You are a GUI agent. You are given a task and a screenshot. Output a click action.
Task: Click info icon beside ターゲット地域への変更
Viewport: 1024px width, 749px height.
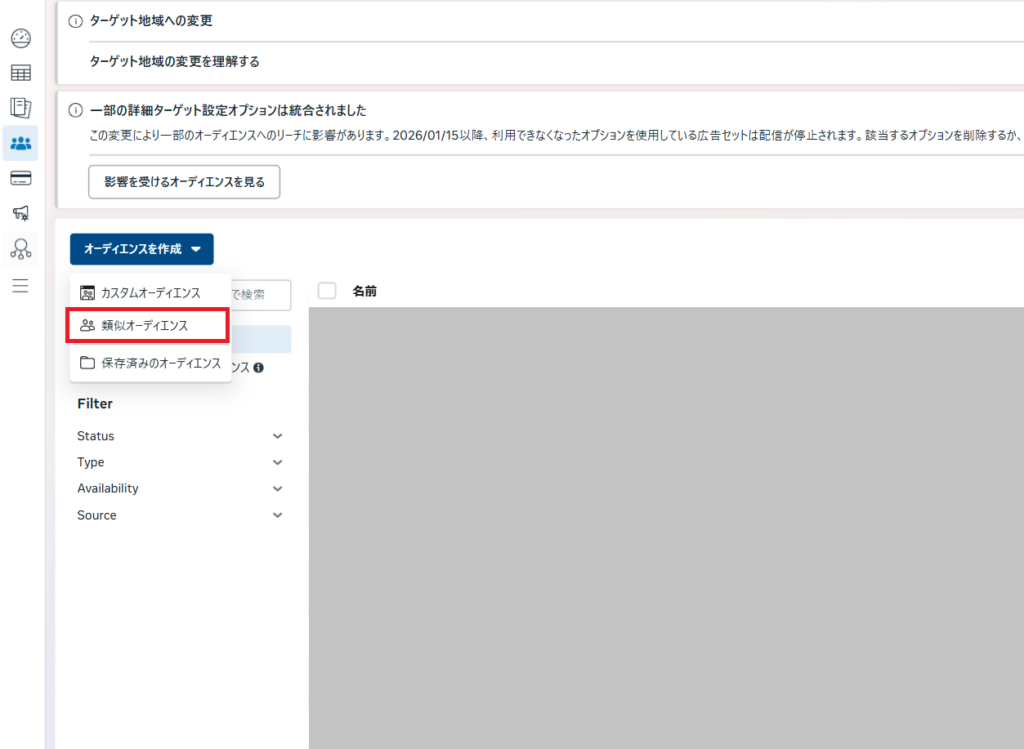click(76, 21)
